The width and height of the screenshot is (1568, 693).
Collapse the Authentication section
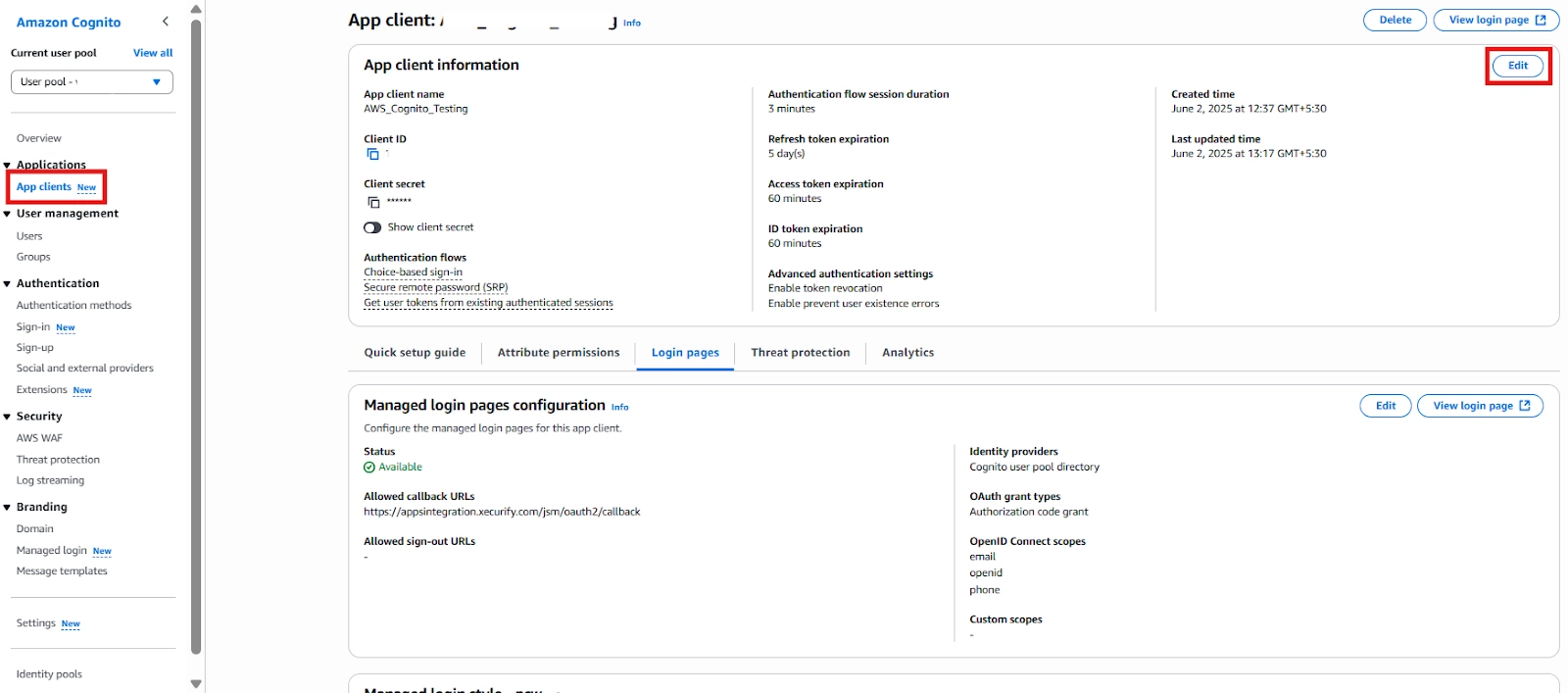pos(7,284)
